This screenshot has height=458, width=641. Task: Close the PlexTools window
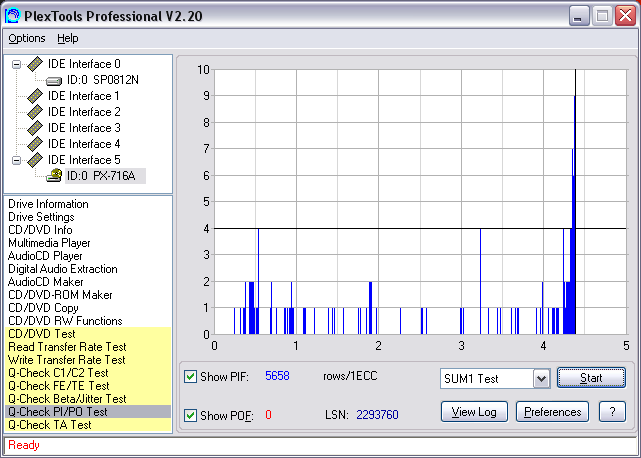(x=625, y=16)
